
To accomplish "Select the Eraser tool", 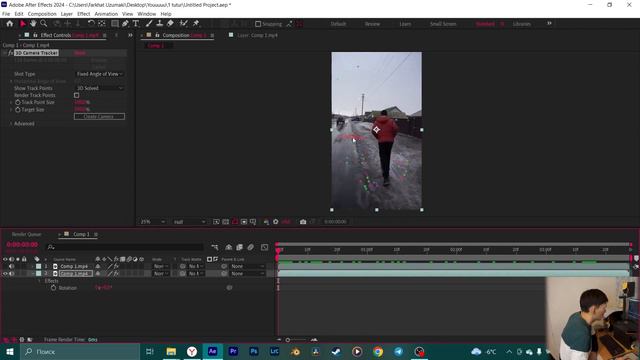I will 170,24.
